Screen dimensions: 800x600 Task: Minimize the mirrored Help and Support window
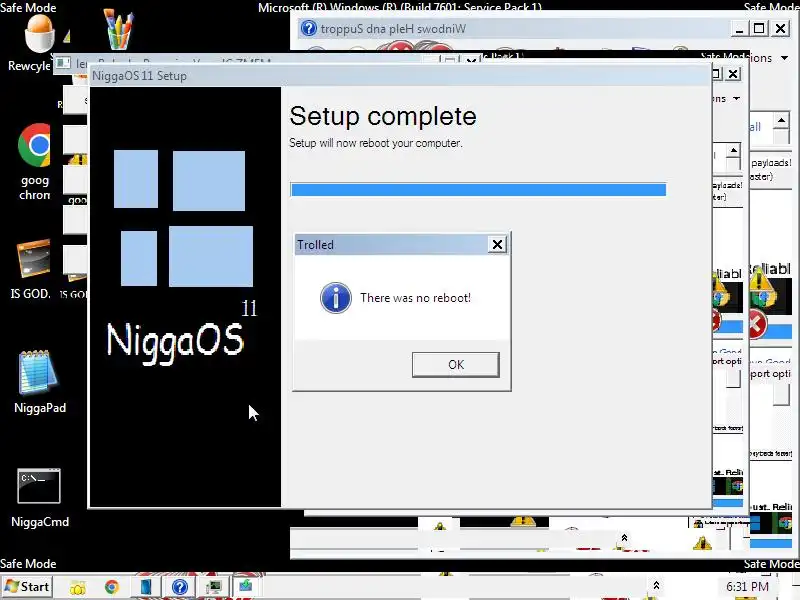coord(738,29)
